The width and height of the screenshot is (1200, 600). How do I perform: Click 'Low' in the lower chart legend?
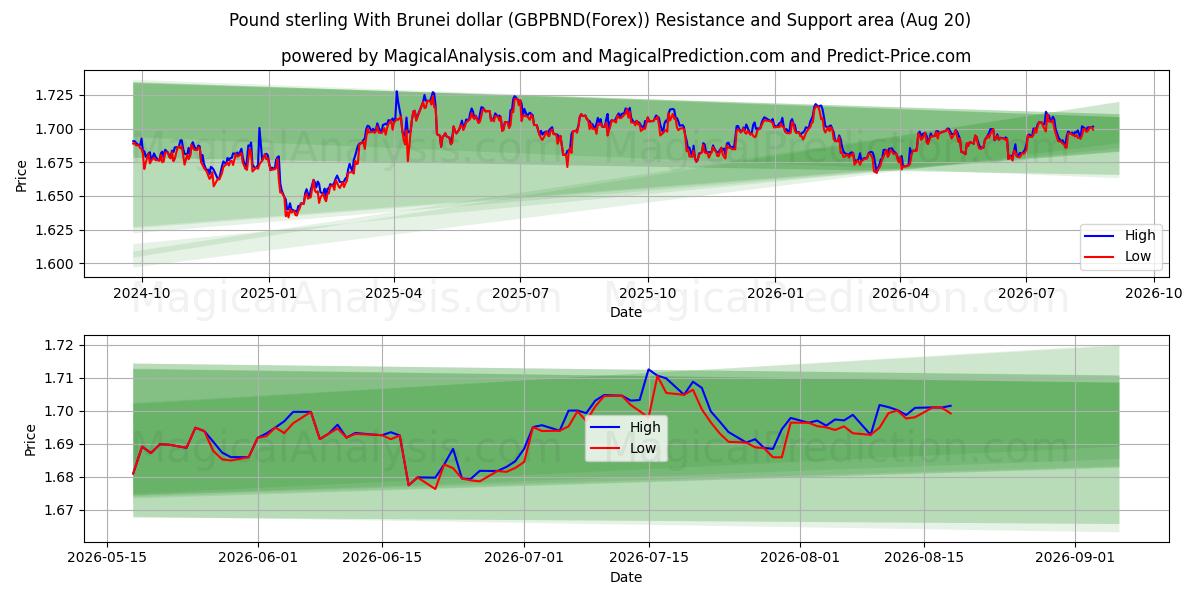(x=643, y=448)
